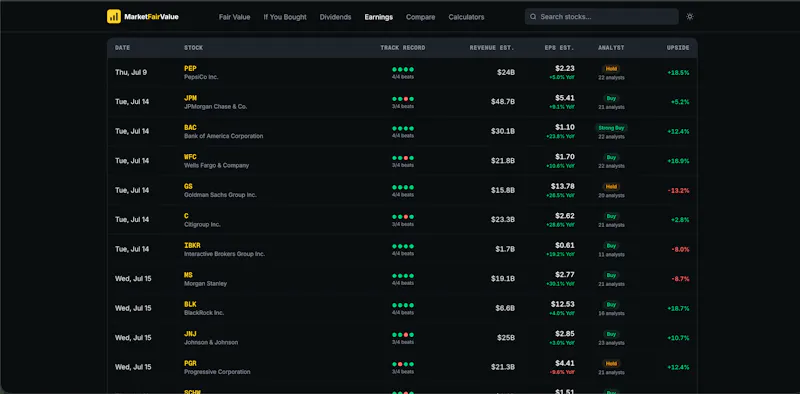Screen dimensions: 800x394
Task: Open the PGR ticker link
Action: pyautogui.click(x=190, y=363)
